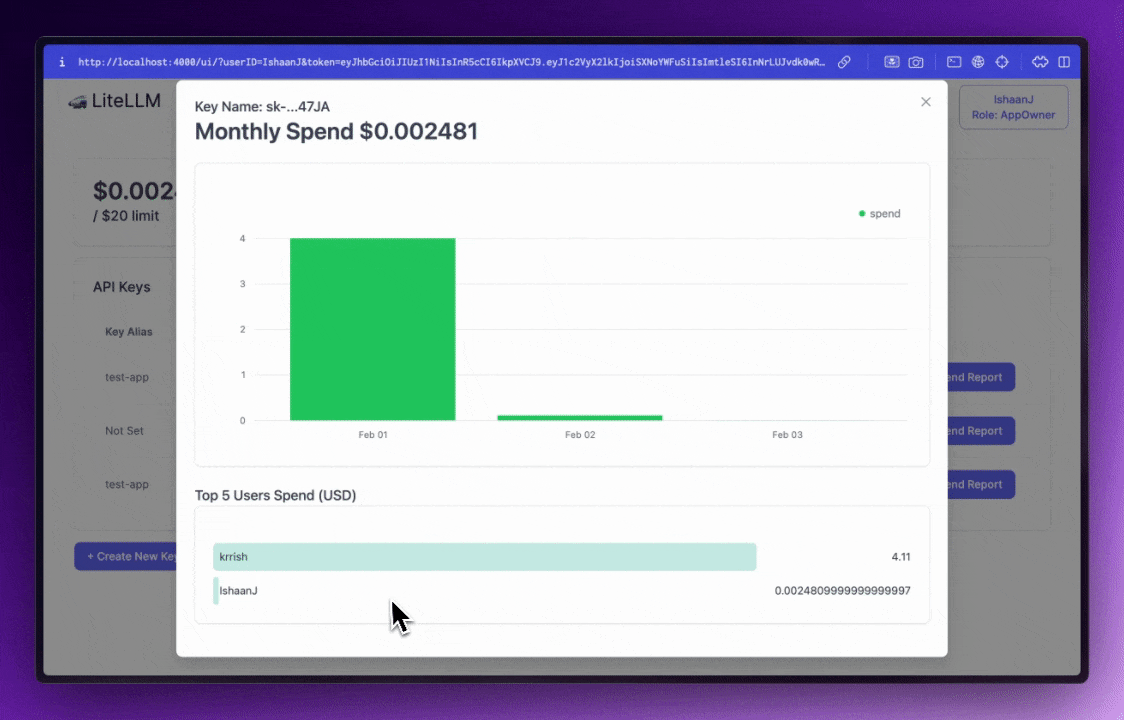Open IshaanJ Role AppOwner user box
The image size is (1124, 720).
[1014, 108]
